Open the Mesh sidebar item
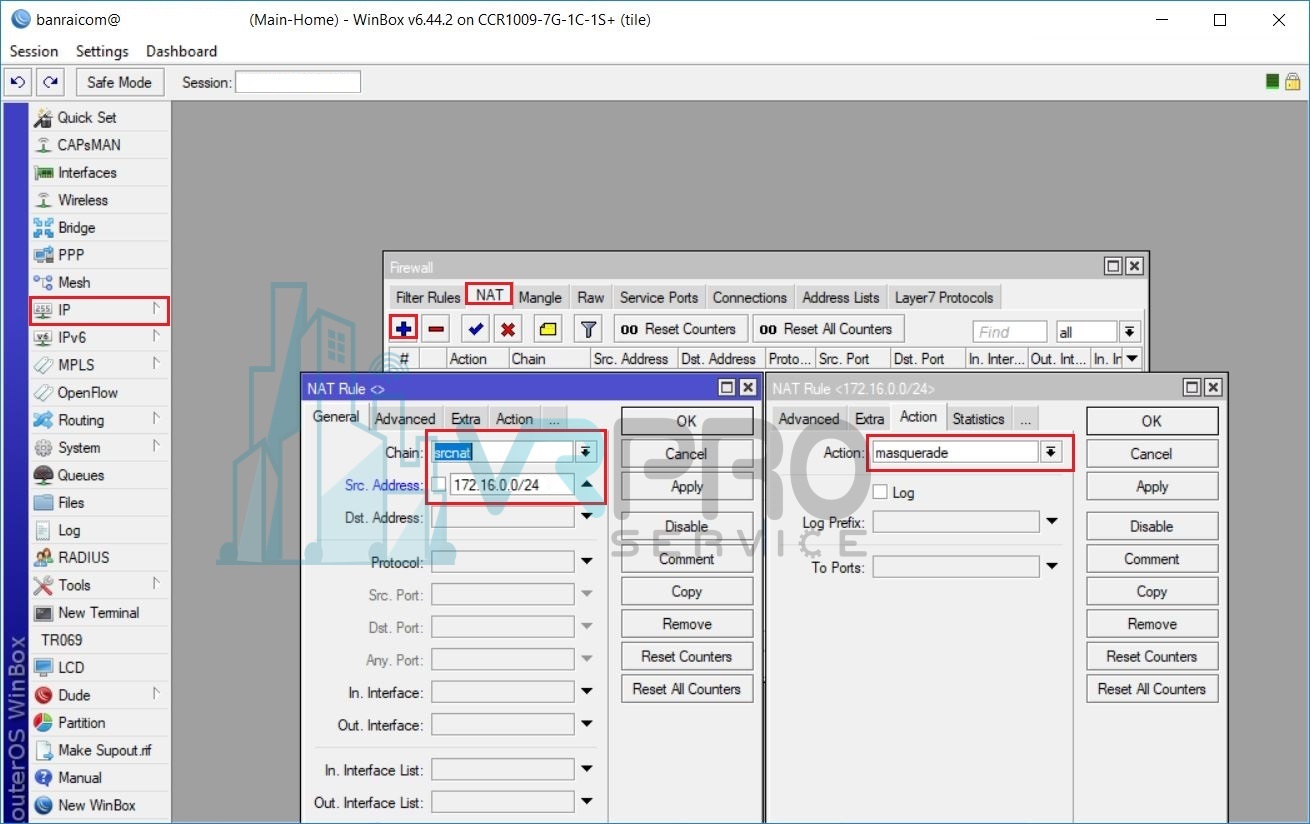This screenshot has width=1310, height=824. point(74,282)
